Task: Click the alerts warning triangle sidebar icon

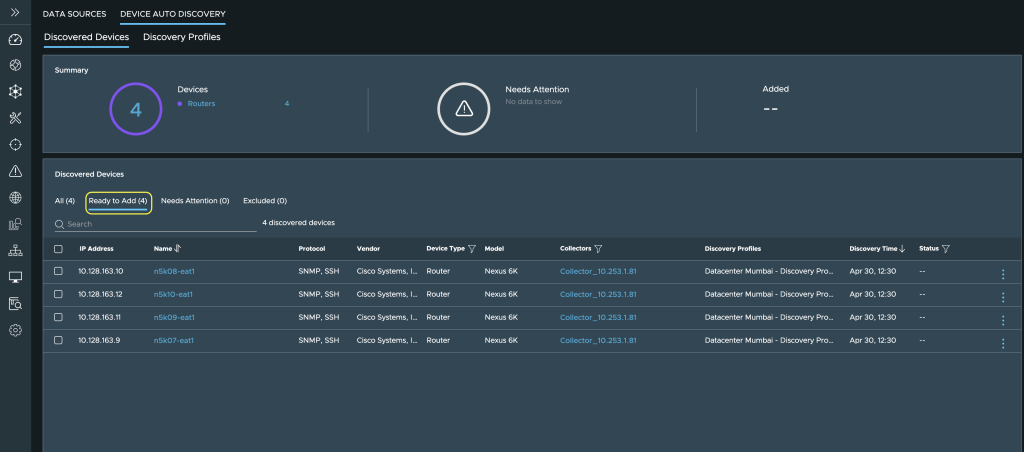Action: (15, 171)
